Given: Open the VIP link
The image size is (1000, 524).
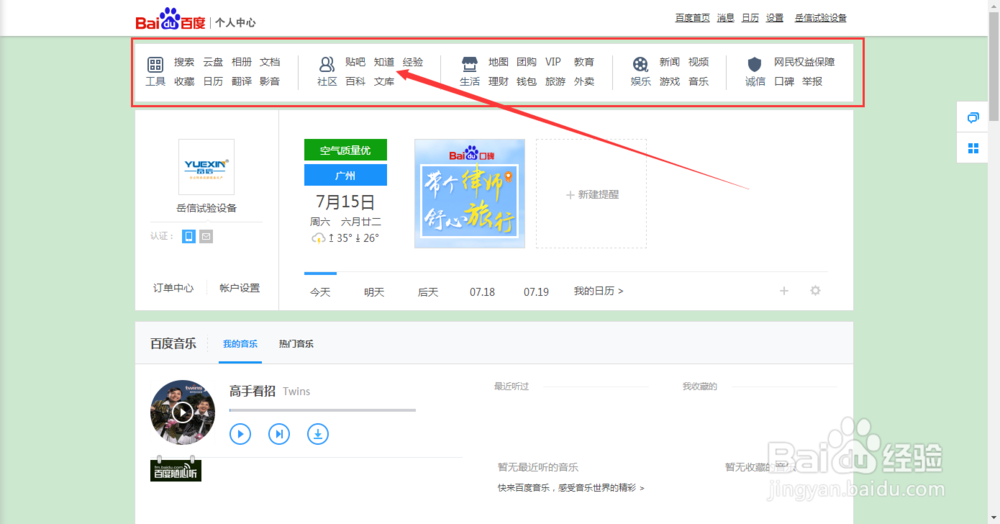Looking at the screenshot, I should (553, 62).
